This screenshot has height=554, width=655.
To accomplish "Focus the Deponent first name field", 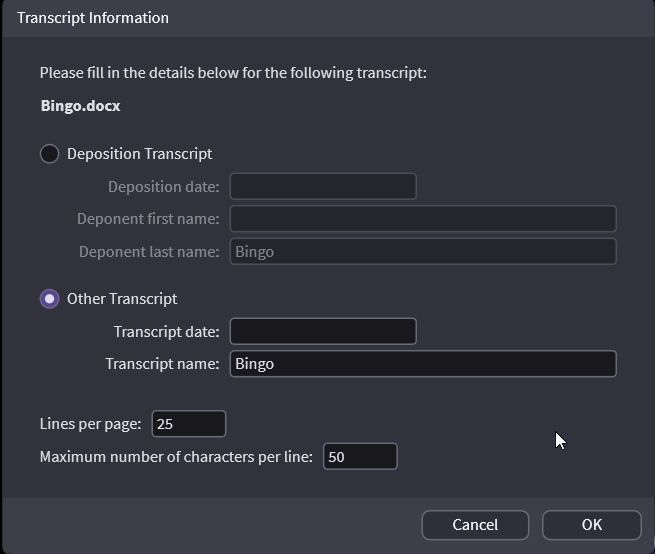I will coord(422,219).
